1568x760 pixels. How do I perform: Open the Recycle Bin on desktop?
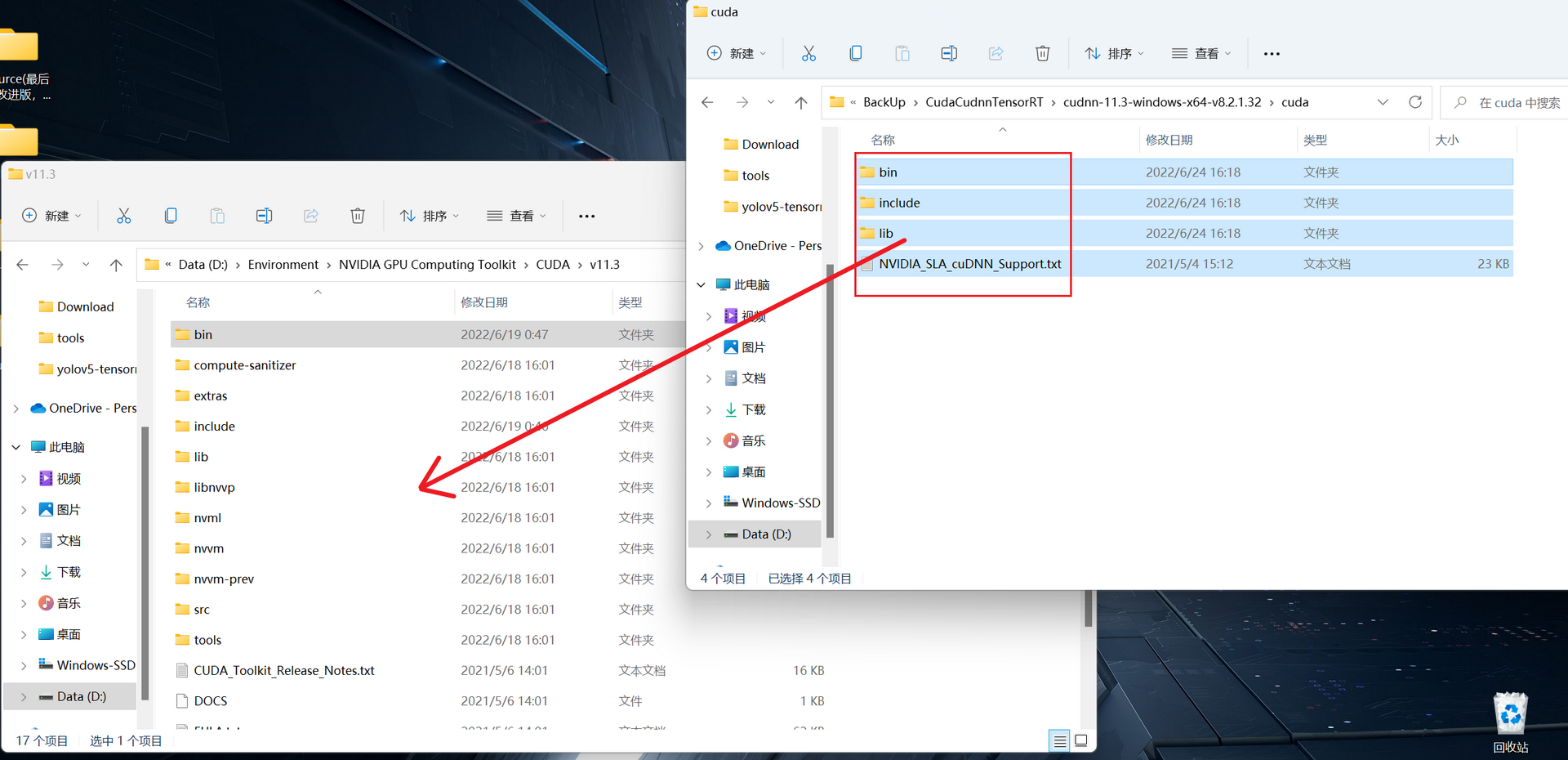pos(1510,722)
